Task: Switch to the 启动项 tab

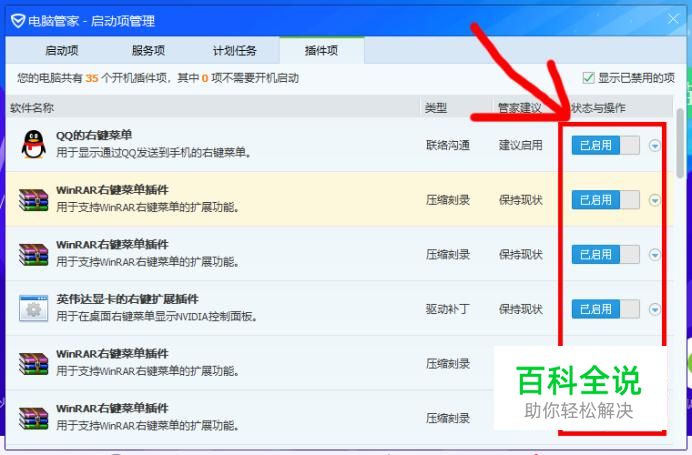Action: click(62, 51)
